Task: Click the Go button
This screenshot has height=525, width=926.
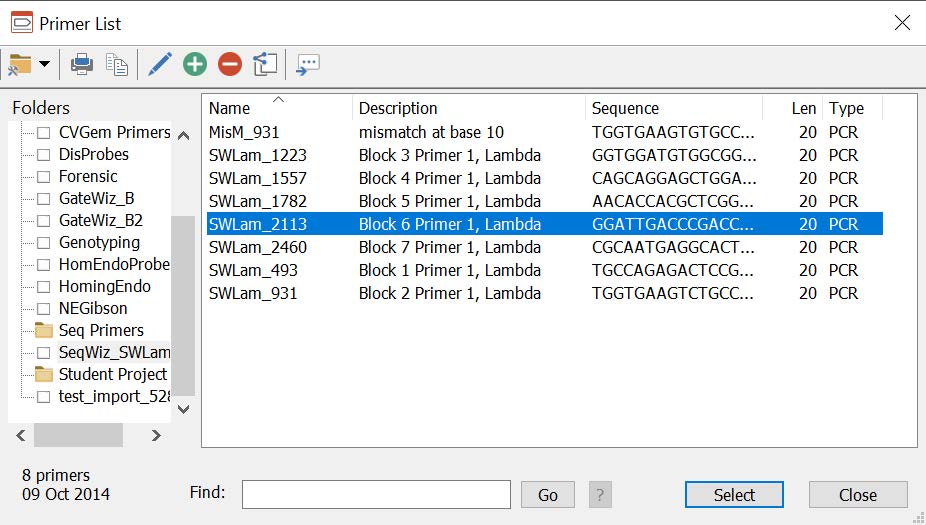Action: point(547,494)
